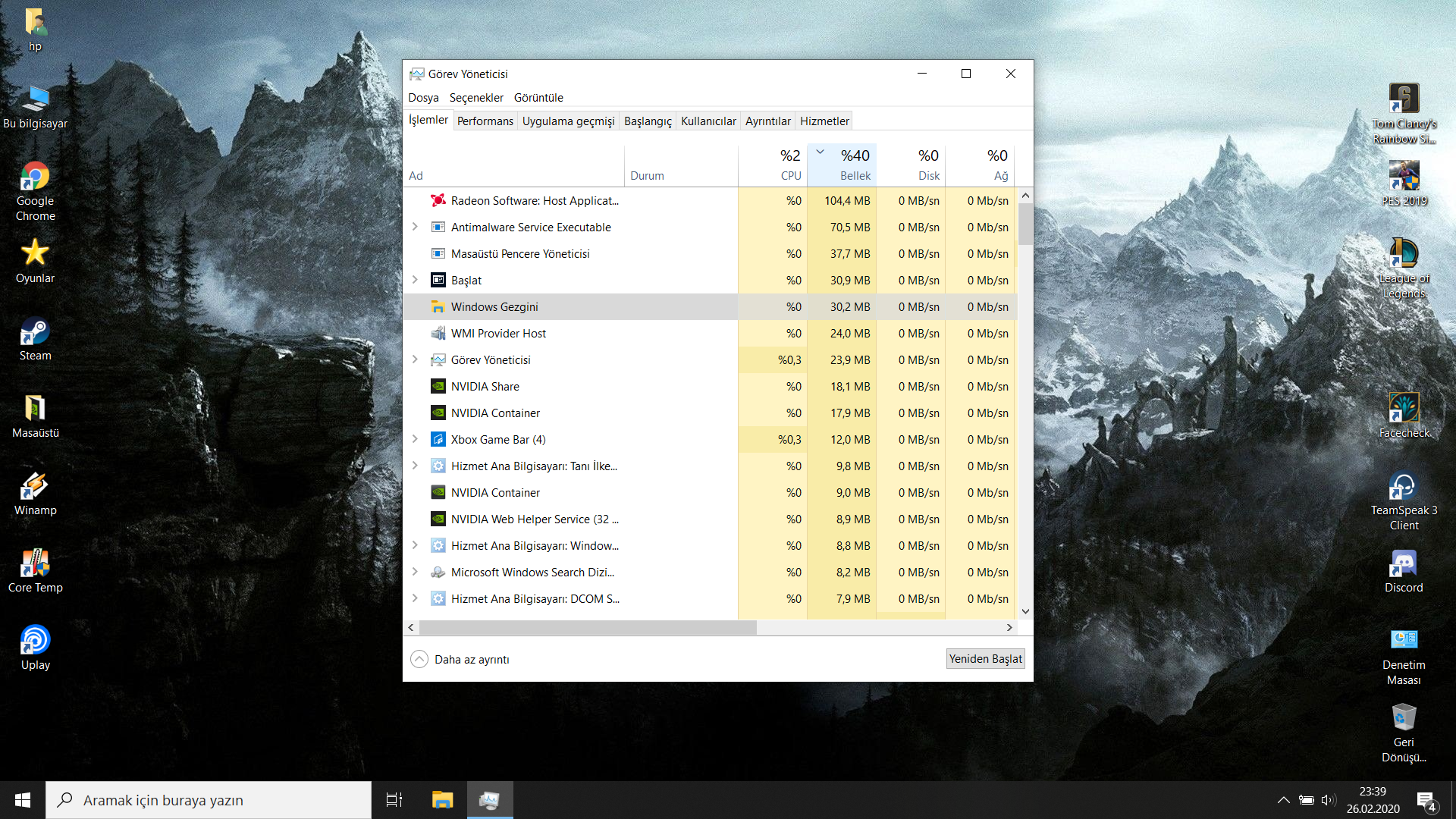The height and width of the screenshot is (819, 1456).
Task: Open the Seçenekler menu
Action: [x=476, y=97]
